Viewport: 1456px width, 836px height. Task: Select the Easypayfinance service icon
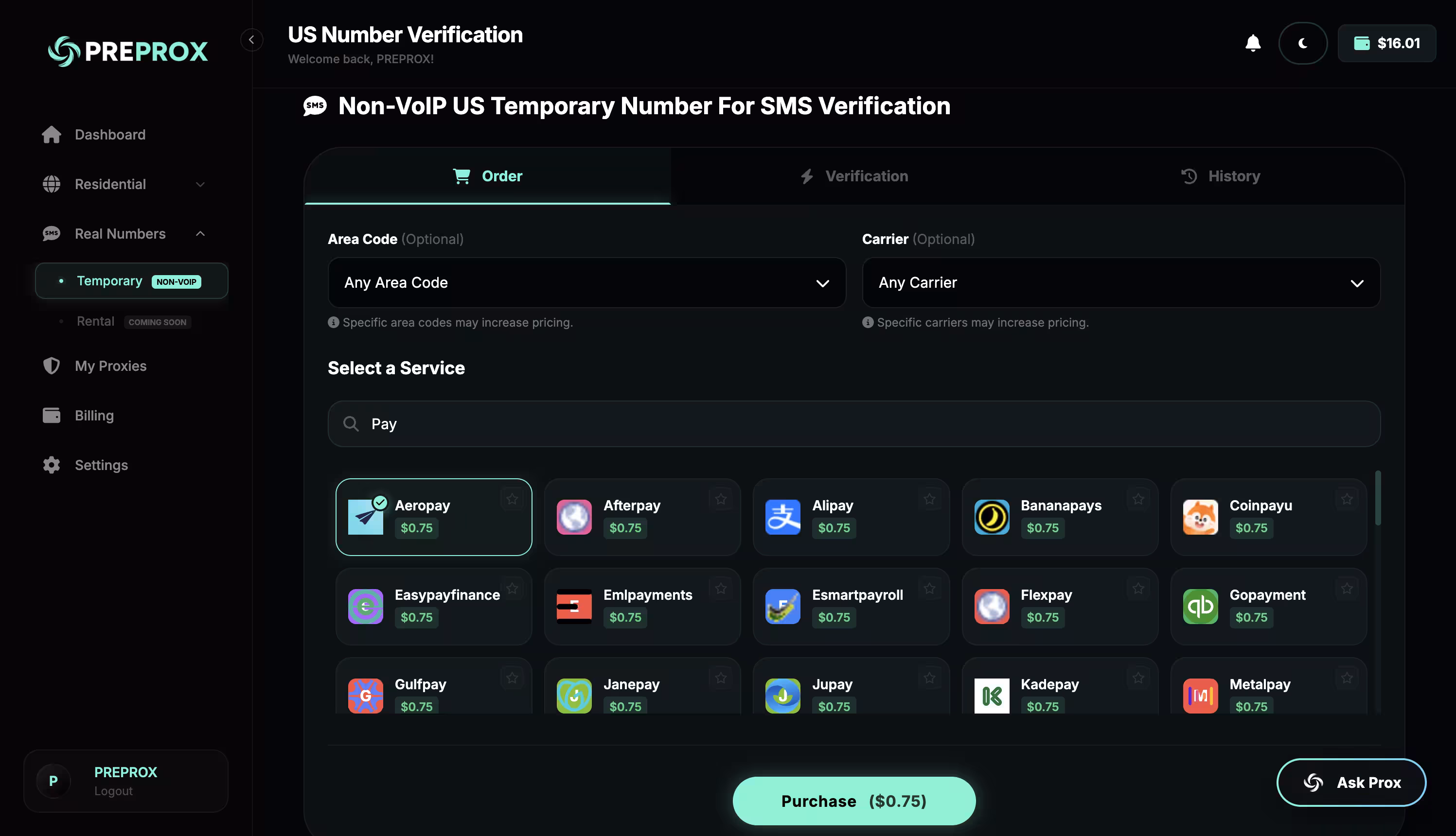tap(365, 606)
